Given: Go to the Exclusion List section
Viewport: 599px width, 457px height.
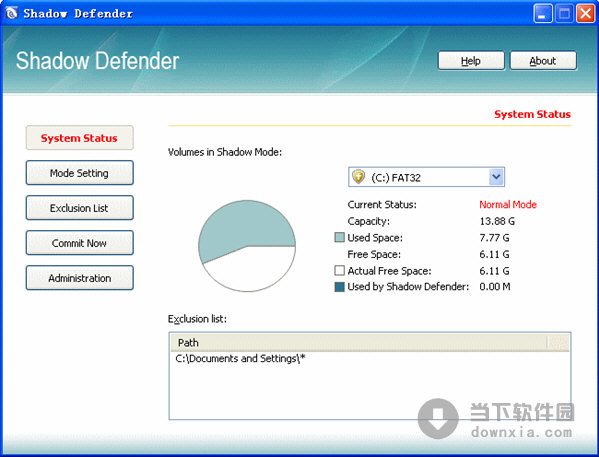Looking at the screenshot, I should [79, 208].
